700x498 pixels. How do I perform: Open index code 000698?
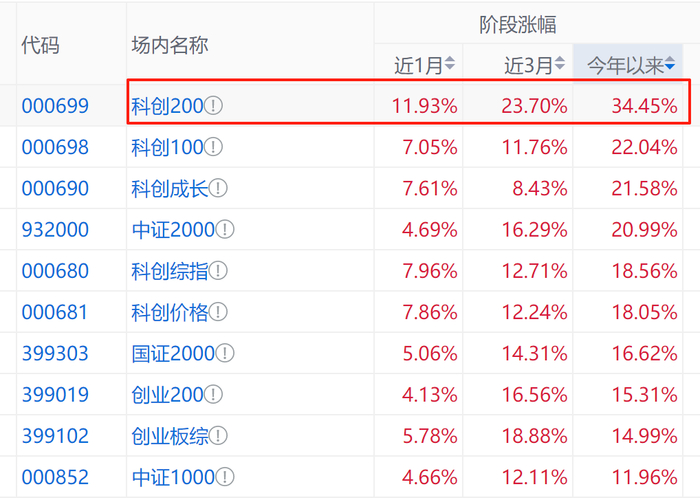point(55,147)
